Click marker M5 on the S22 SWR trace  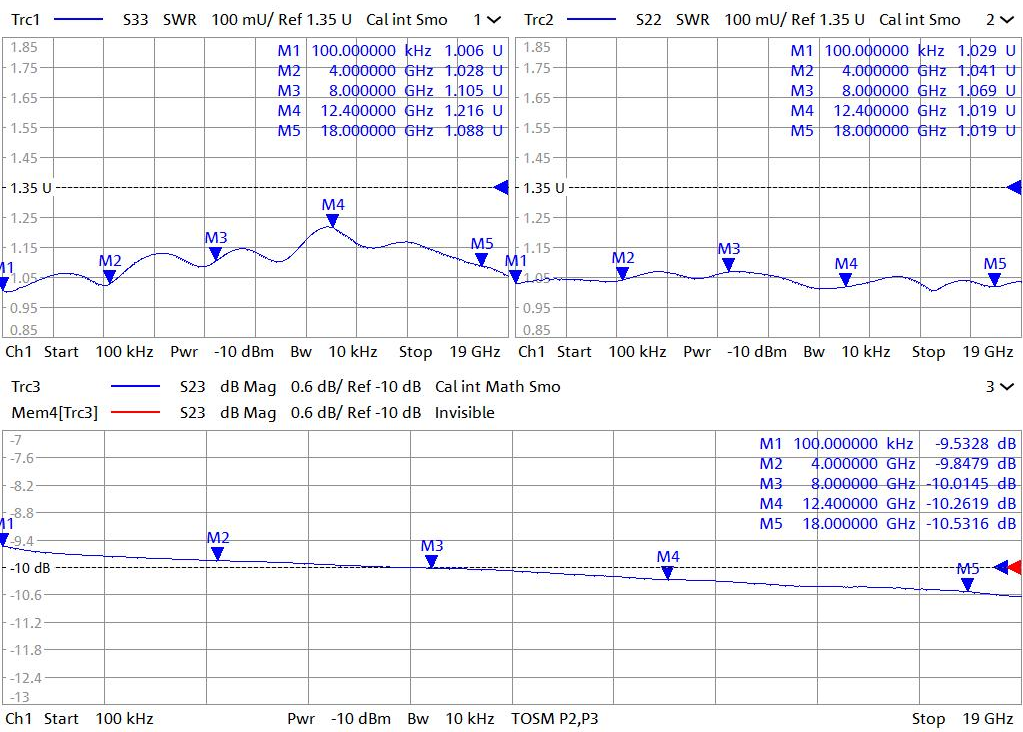(994, 279)
